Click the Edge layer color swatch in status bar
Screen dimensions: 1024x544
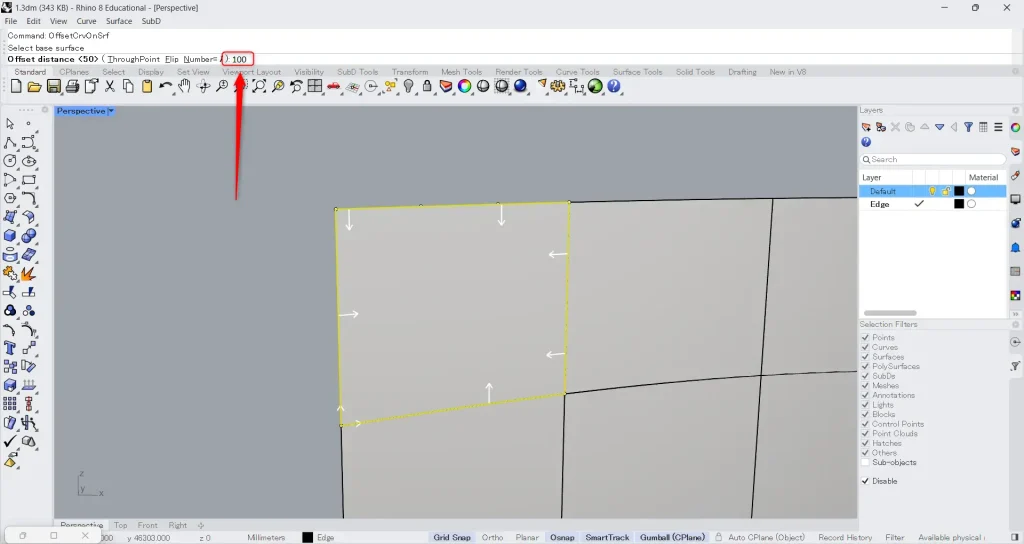point(308,537)
